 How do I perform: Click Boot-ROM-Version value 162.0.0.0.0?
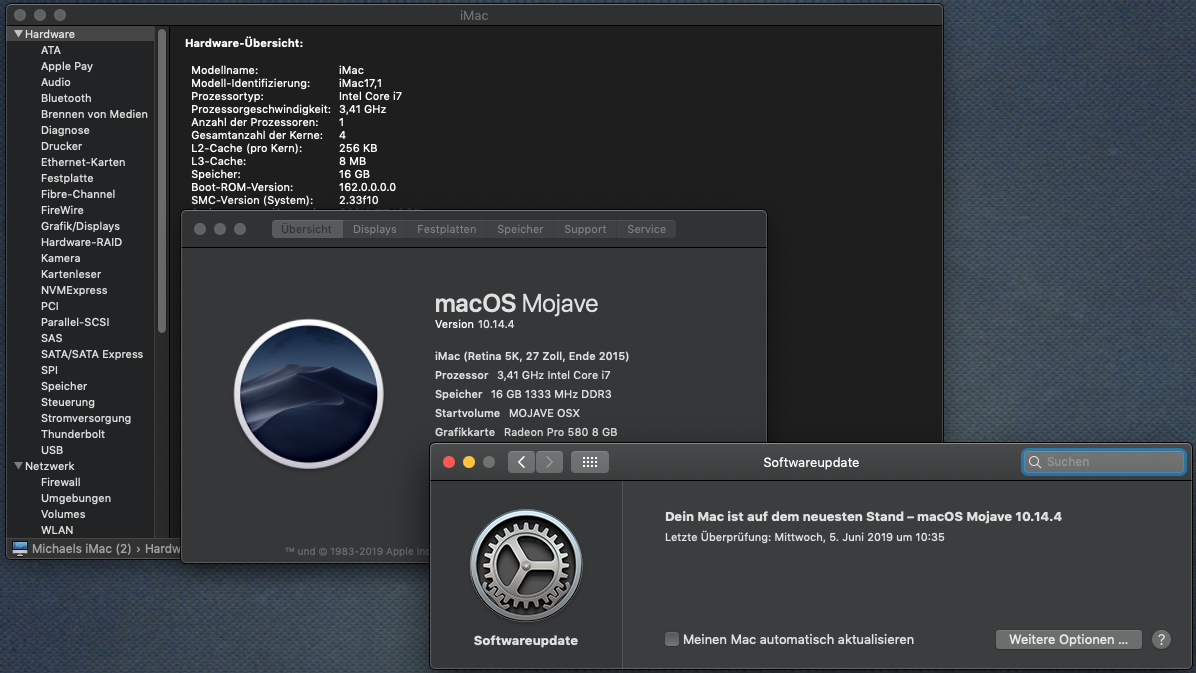click(x=367, y=187)
